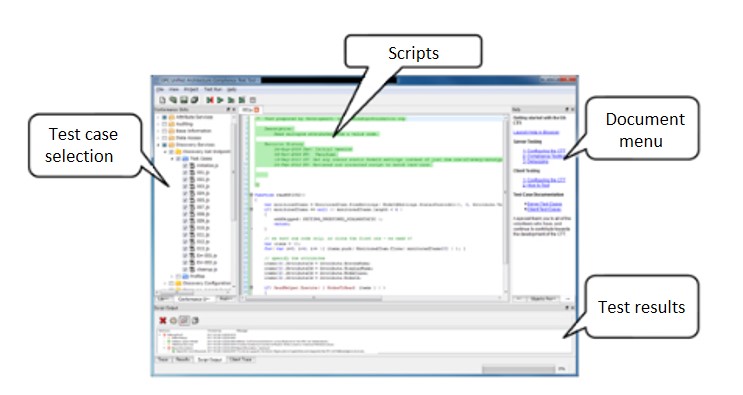Open the Server Test Cases link
Image resolution: width=743 pixels, height=395 pixels.
click(x=544, y=204)
